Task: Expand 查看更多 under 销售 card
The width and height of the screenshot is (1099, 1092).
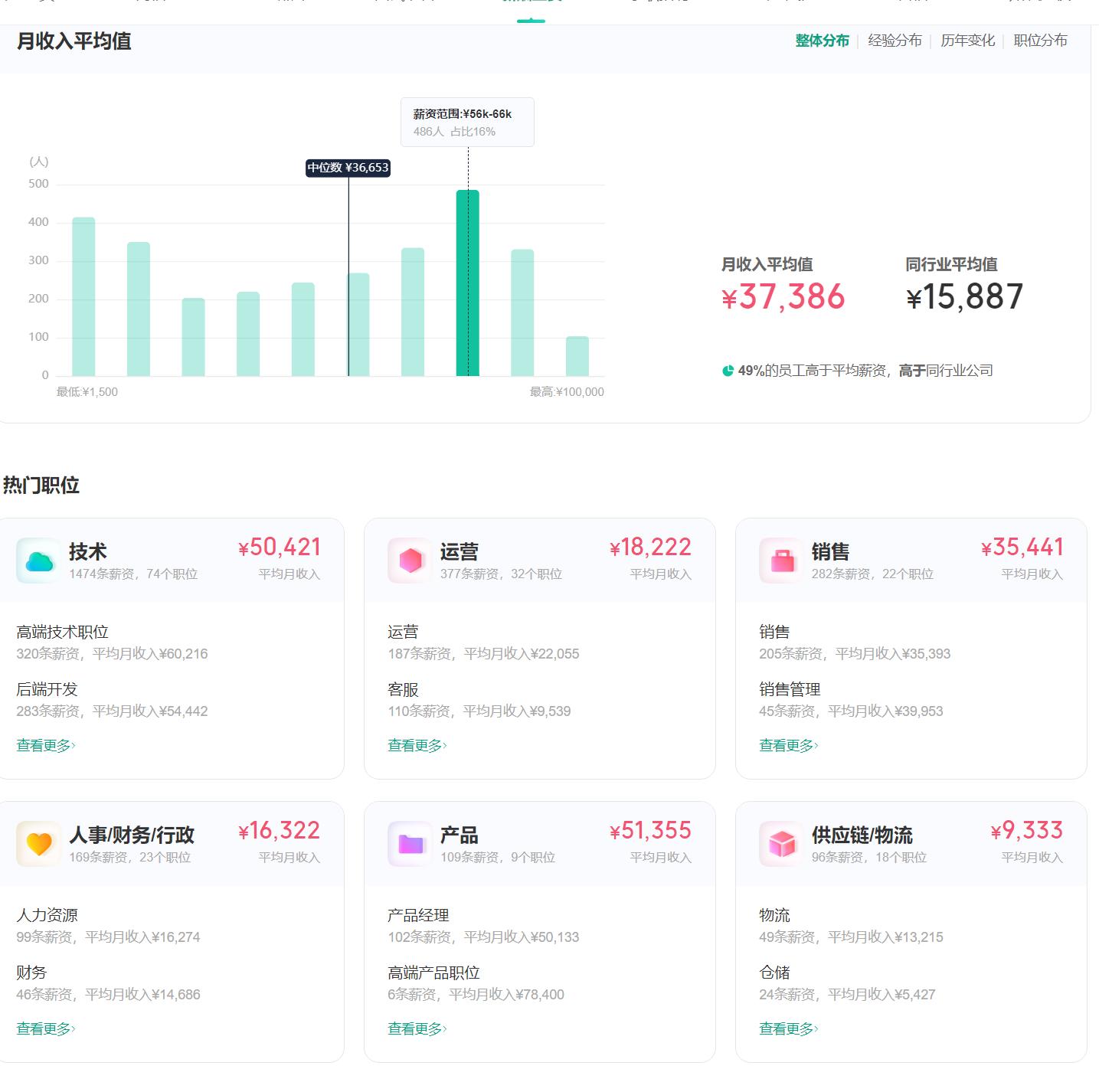Action: click(788, 745)
